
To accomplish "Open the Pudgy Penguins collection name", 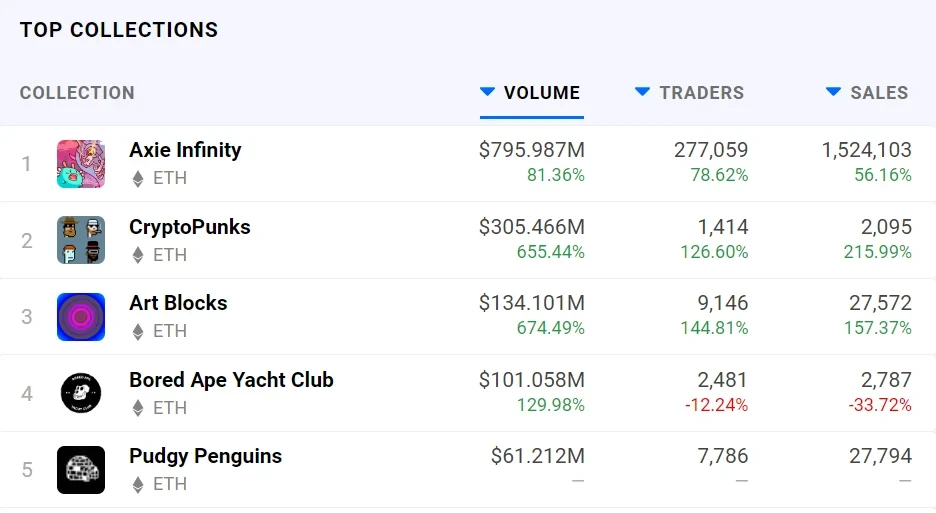I will (x=205, y=456).
